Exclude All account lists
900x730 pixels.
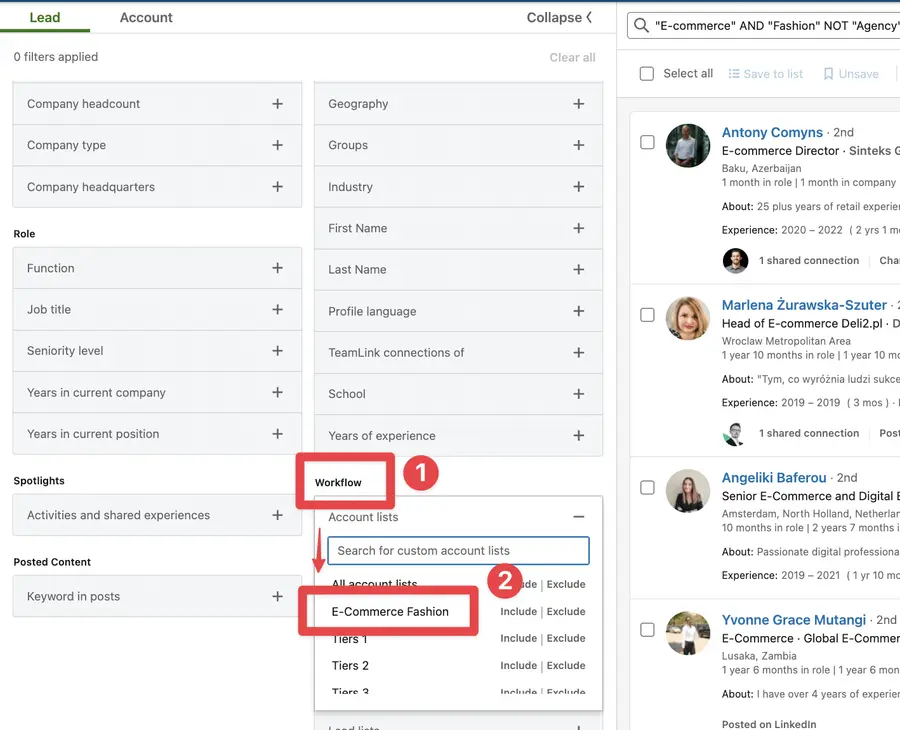(x=566, y=584)
